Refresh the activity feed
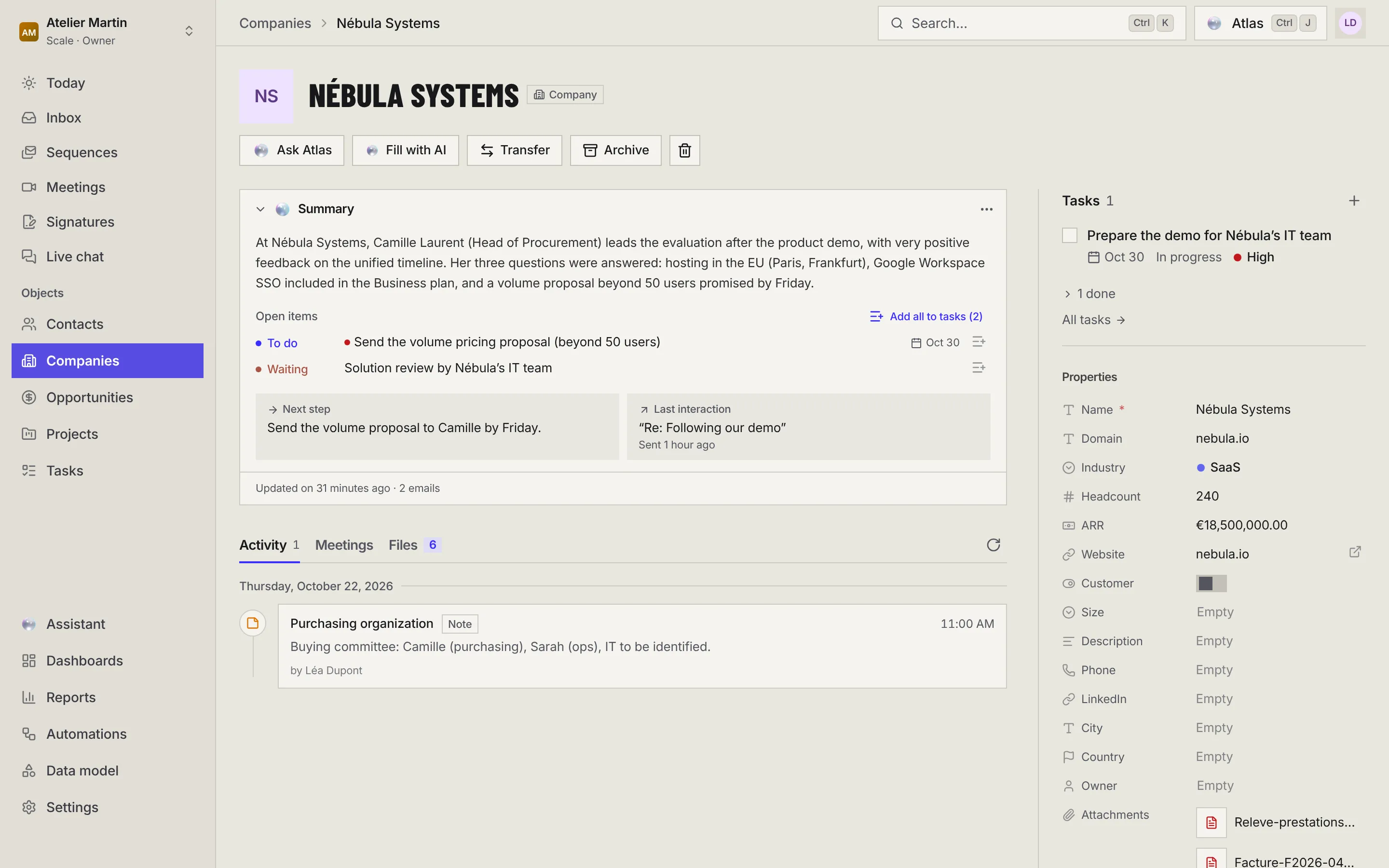This screenshot has height=868, width=1389. coord(993,545)
